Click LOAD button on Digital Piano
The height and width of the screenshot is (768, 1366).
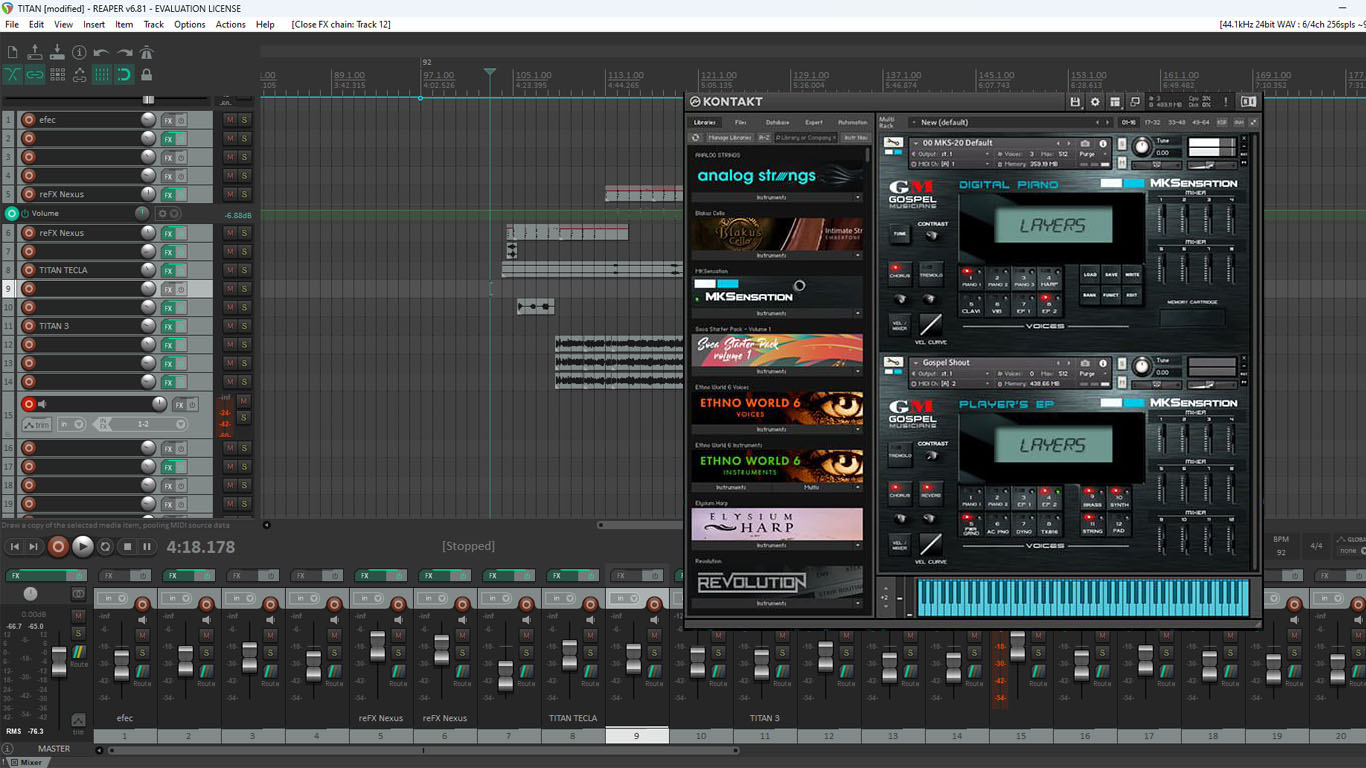pyautogui.click(x=1090, y=274)
